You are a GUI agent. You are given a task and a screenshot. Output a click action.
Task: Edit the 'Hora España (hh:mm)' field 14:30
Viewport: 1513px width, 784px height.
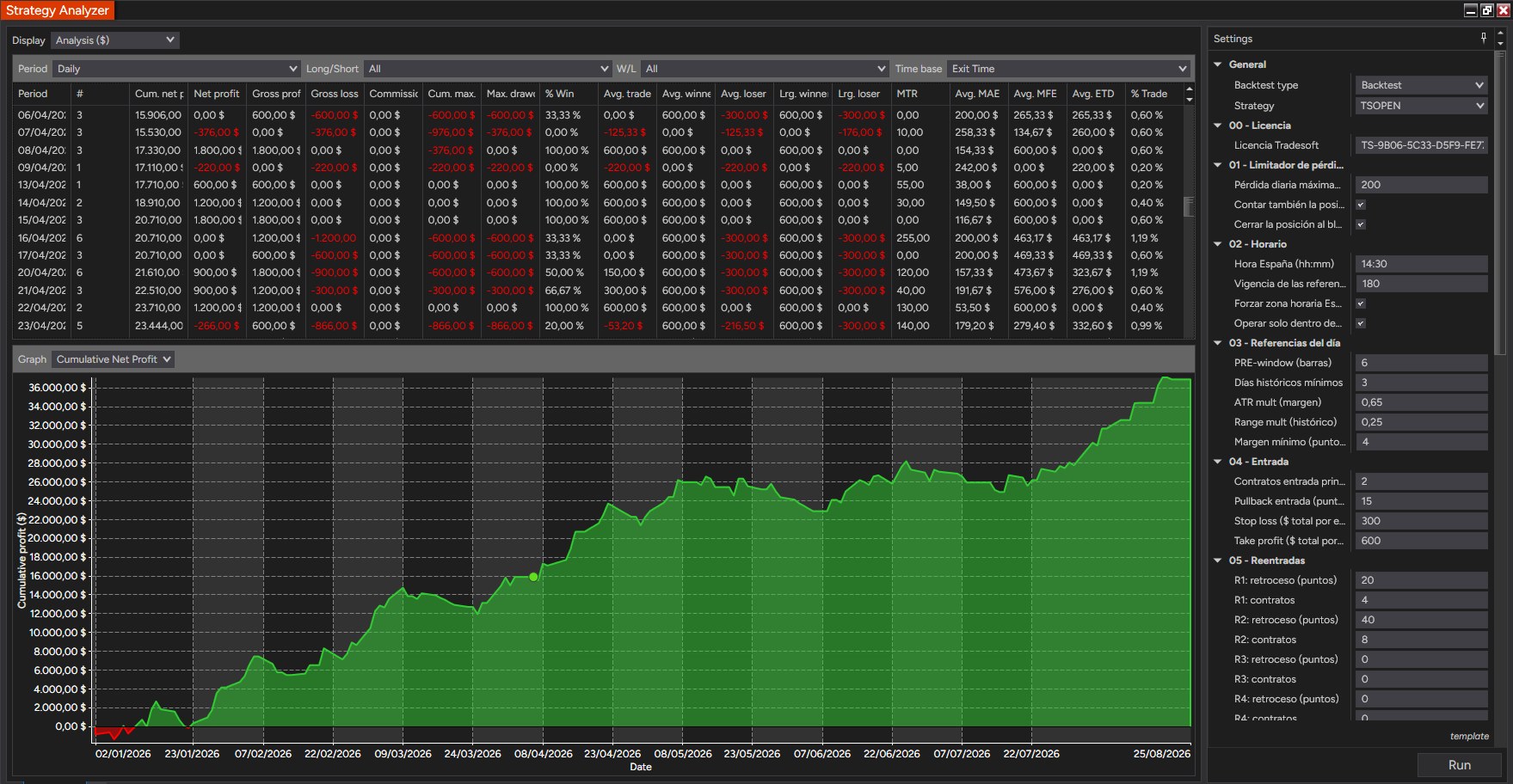(x=1421, y=264)
